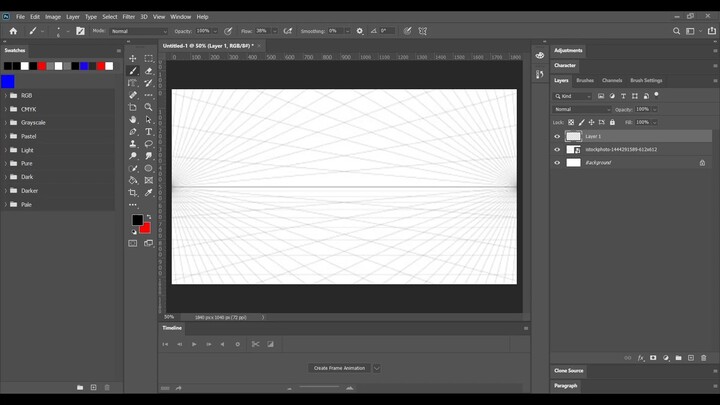The image size is (720, 405).
Task: Toggle visibility of the istockphoto layer
Action: (x=557, y=149)
